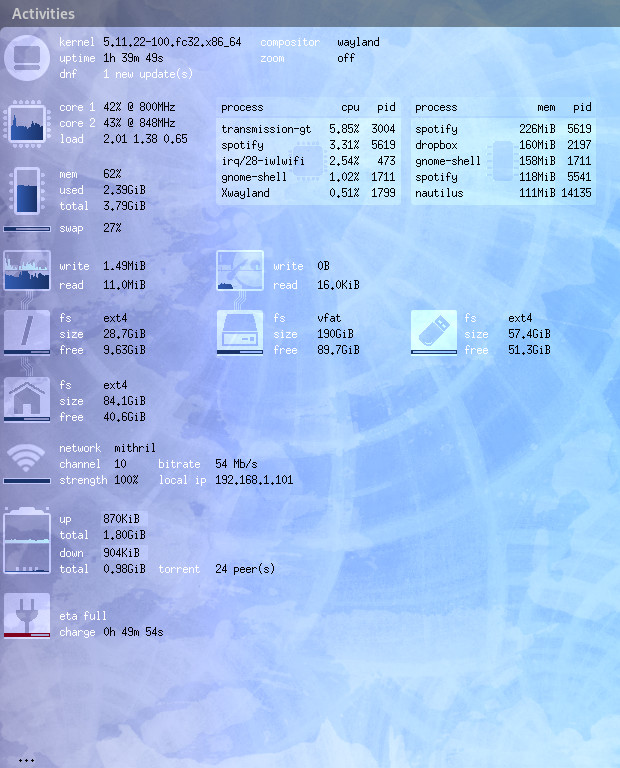The width and height of the screenshot is (620, 768).
Task: Click spotify 118MiB memory row
Action: click(503, 177)
